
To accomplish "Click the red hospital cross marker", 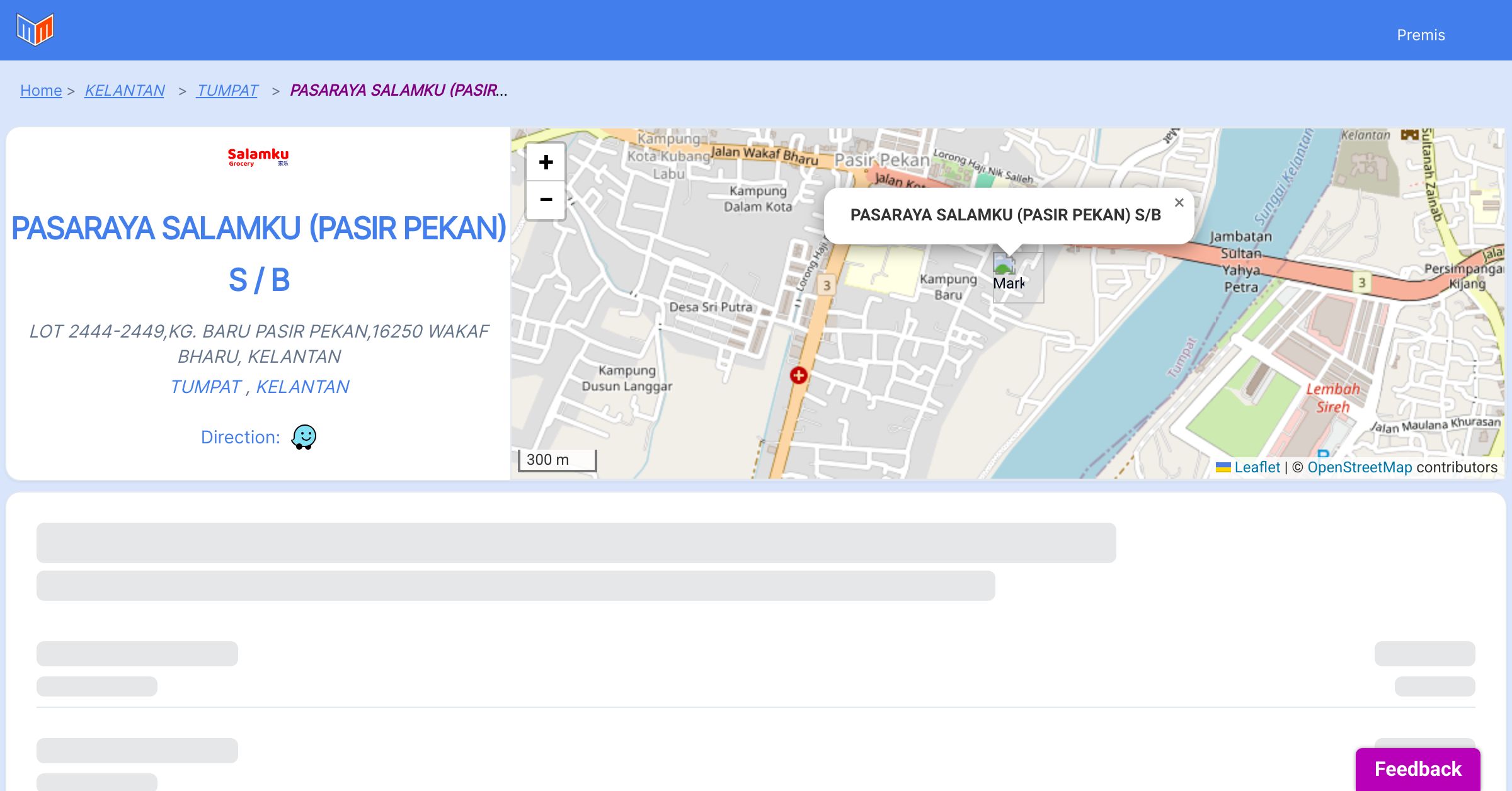I will pyautogui.click(x=798, y=375).
